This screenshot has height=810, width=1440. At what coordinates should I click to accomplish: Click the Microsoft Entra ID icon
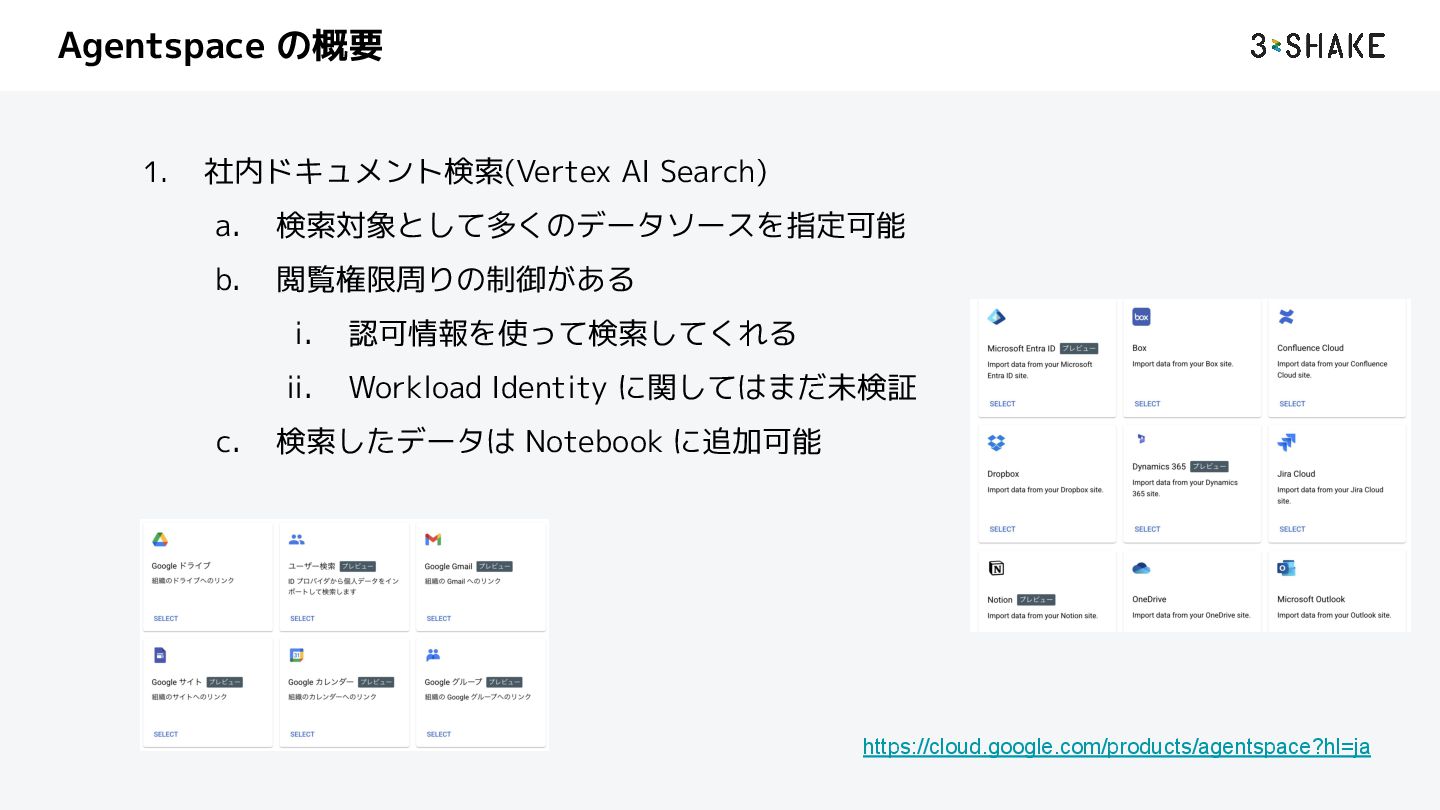pos(996,318)
